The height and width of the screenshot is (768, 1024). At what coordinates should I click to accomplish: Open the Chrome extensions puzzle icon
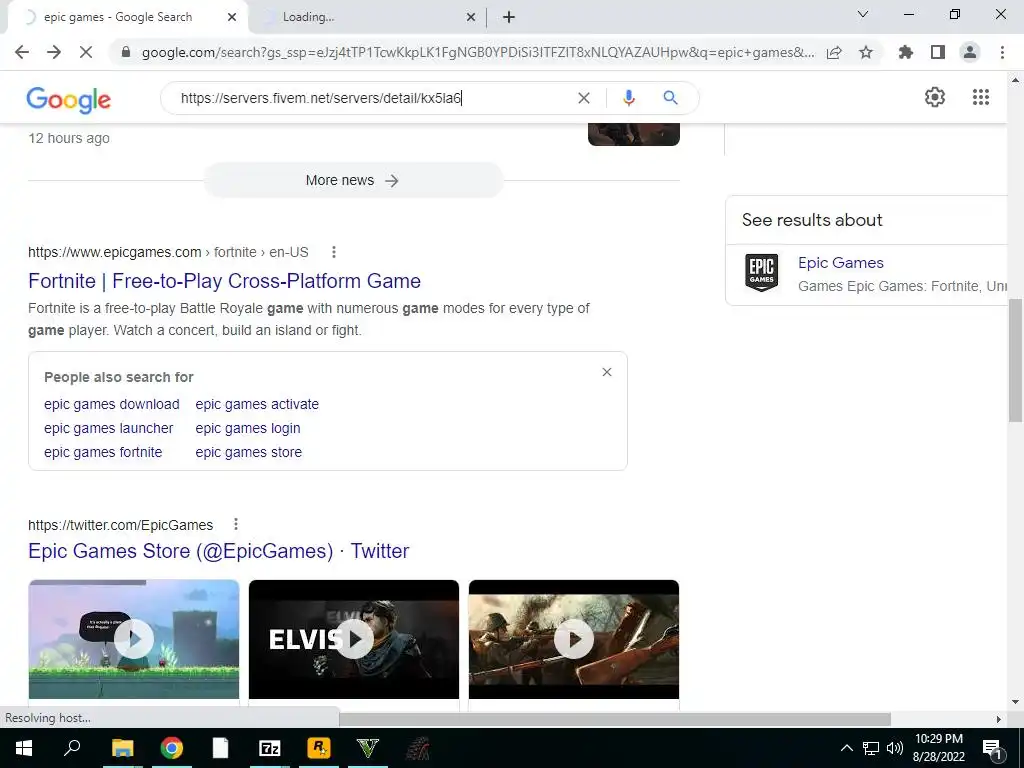[906, 52]
